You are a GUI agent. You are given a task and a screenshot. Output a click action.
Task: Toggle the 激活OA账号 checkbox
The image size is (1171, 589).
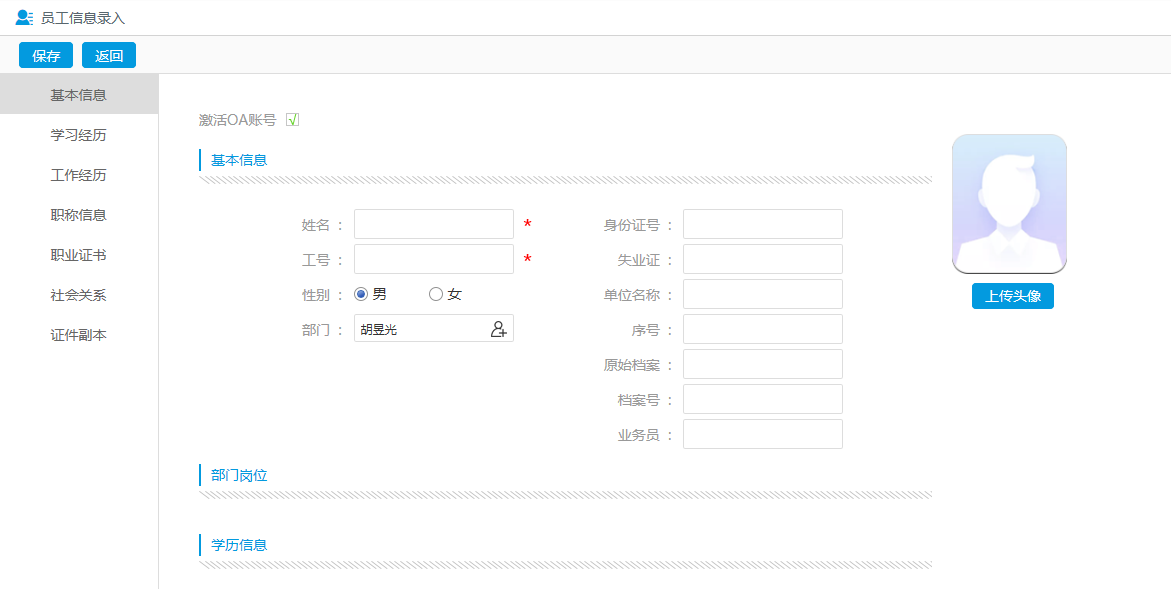click(x=293, y=120)
